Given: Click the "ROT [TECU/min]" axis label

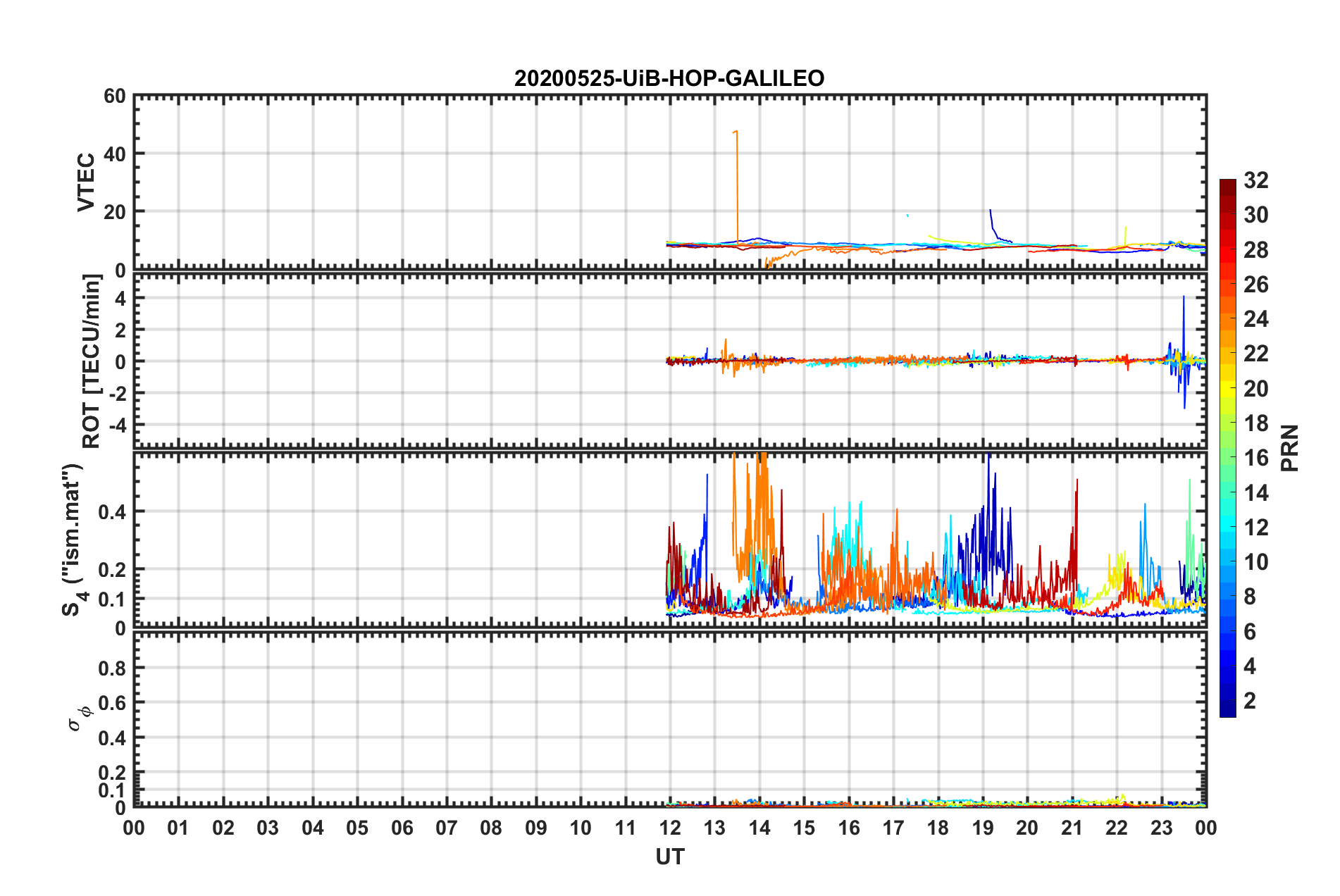Looking at the screenshot, I should tap(92, 361).
